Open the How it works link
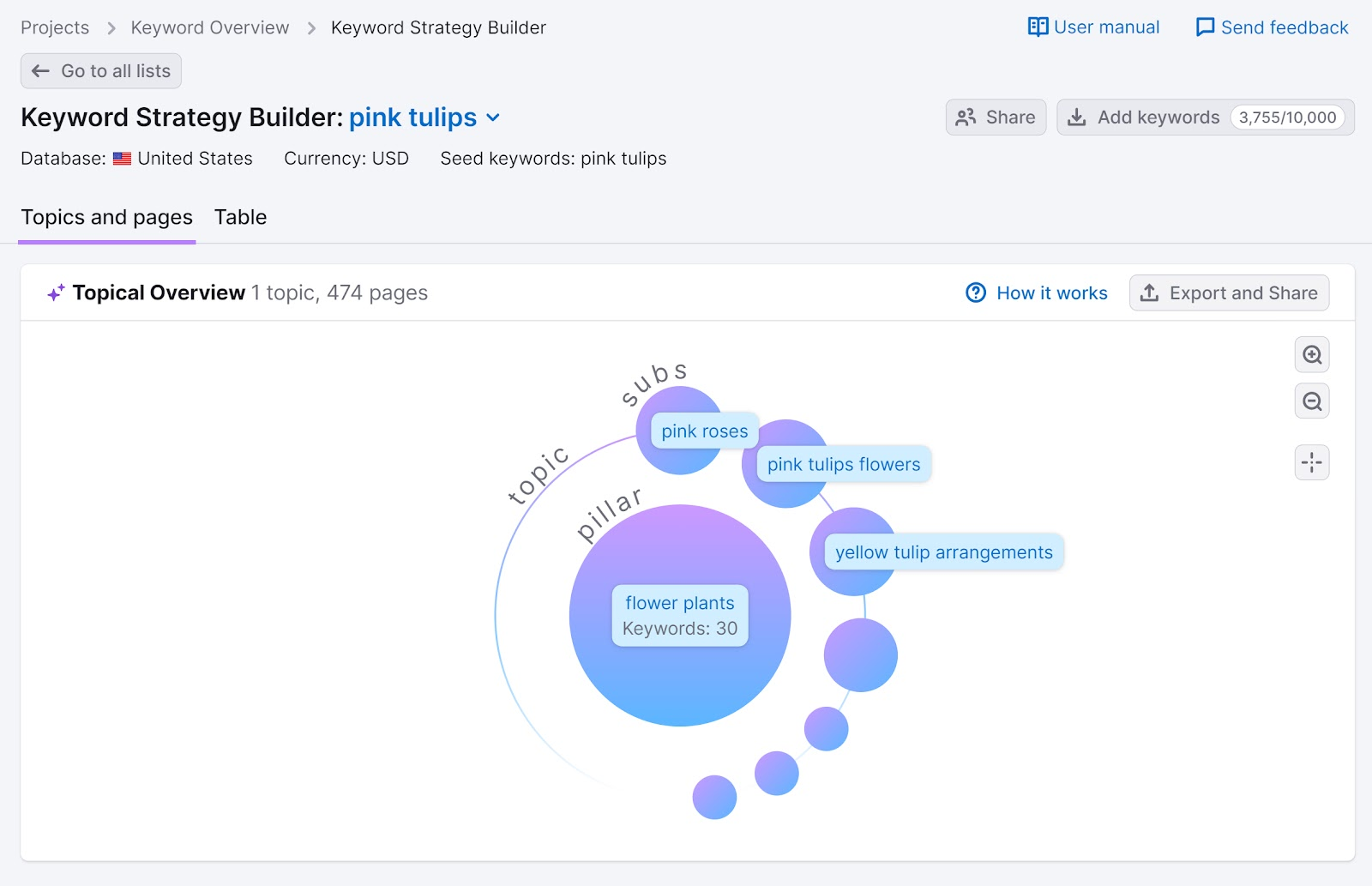The width and height of the screenshot is (1372, 886). 1037,292
